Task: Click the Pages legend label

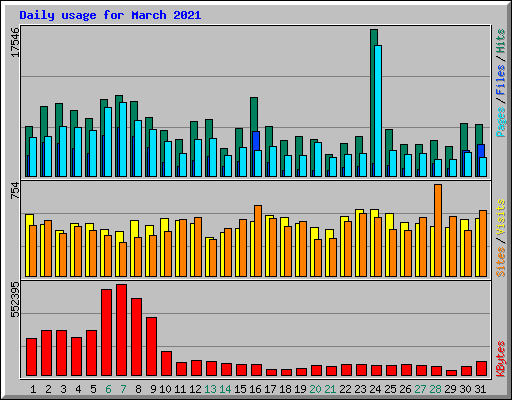Action: tap(500, 122)
